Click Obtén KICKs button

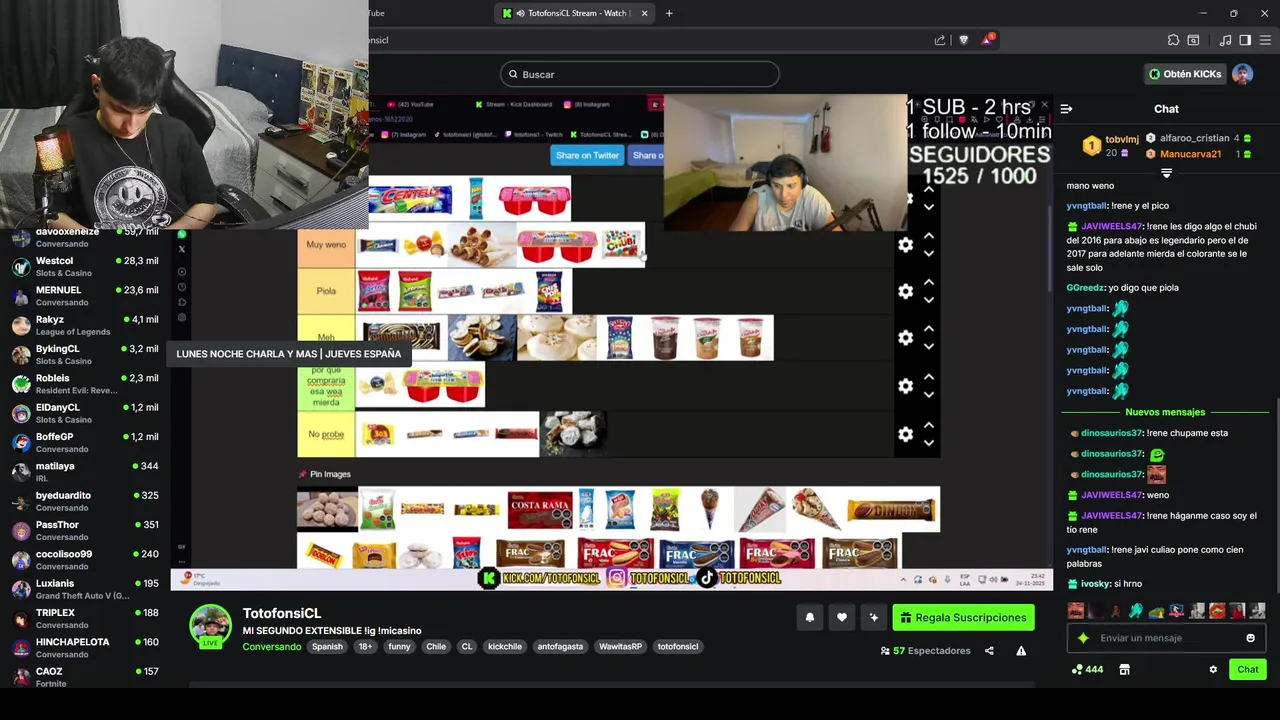(1185, 74)
